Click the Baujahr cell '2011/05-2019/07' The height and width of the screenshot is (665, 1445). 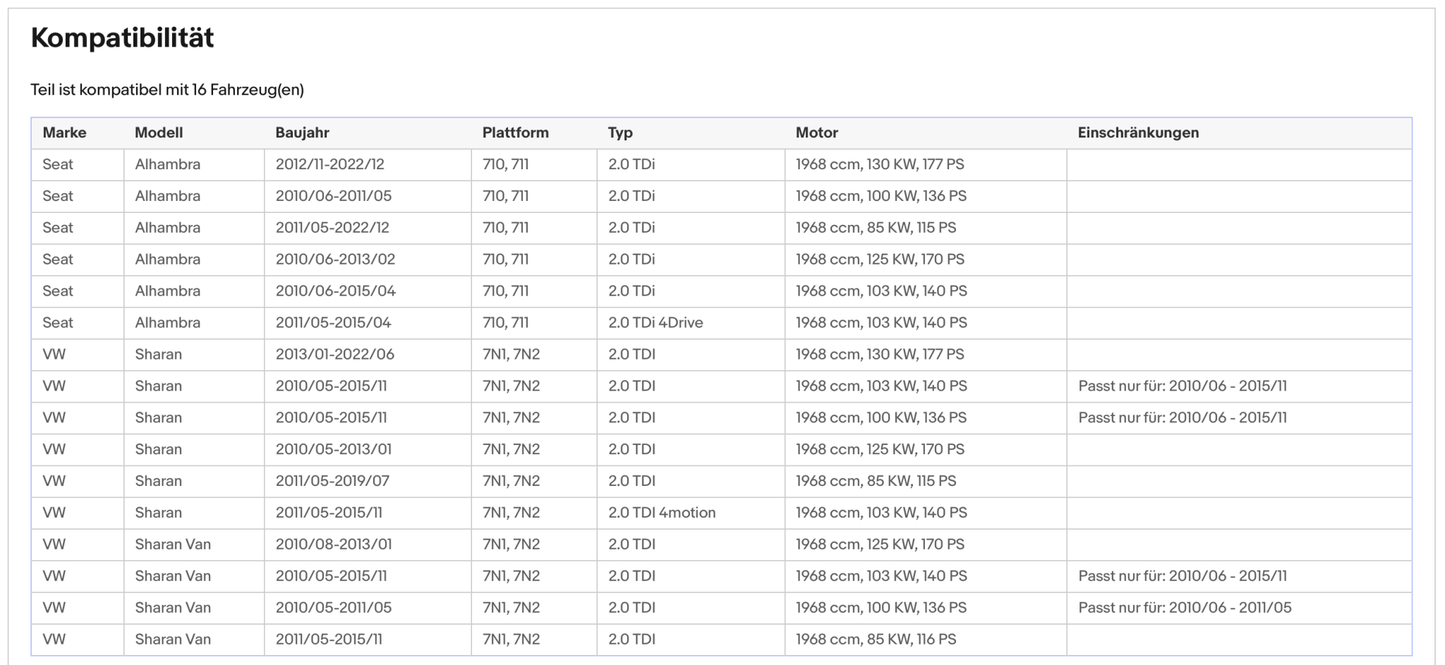click(x=332, y=481)
